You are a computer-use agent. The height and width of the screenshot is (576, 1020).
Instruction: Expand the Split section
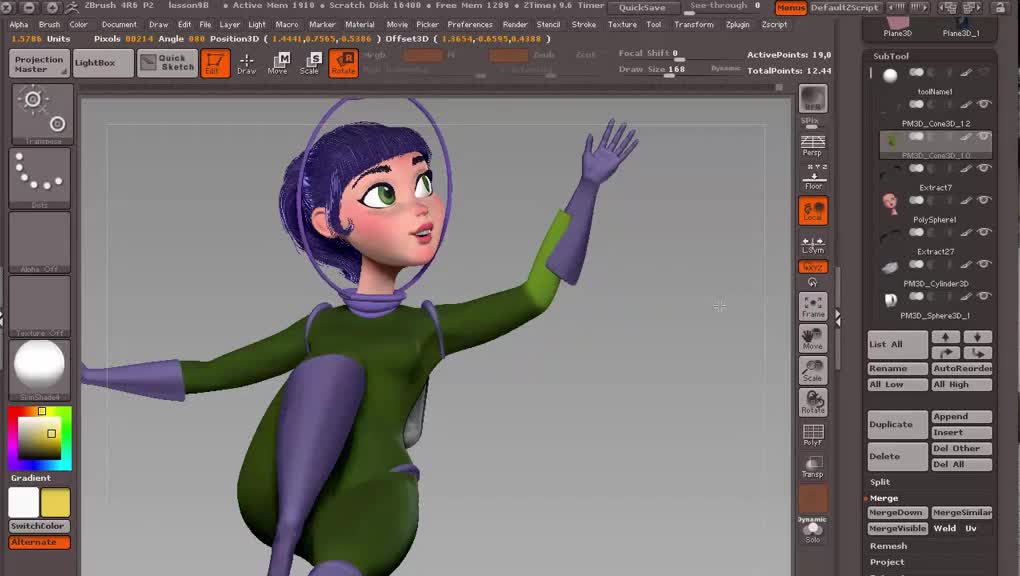880,482
